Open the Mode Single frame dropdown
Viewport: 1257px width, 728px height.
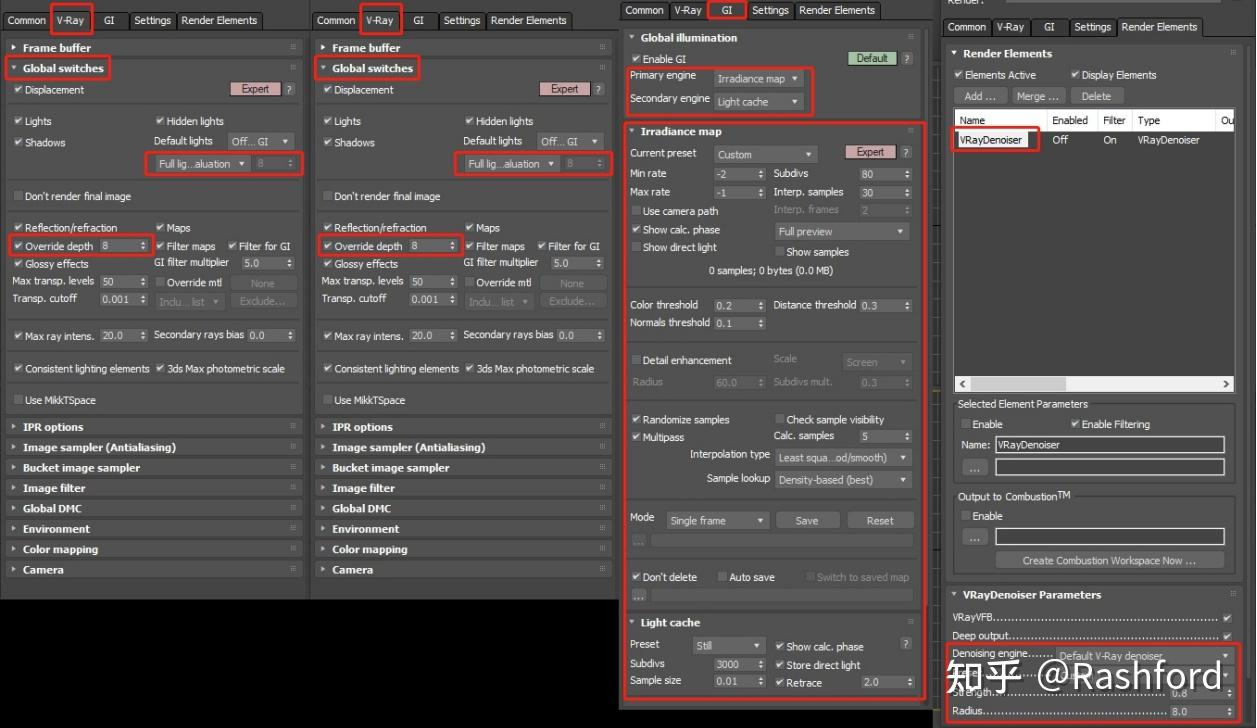pyautogui.click(x=718, y=520)
